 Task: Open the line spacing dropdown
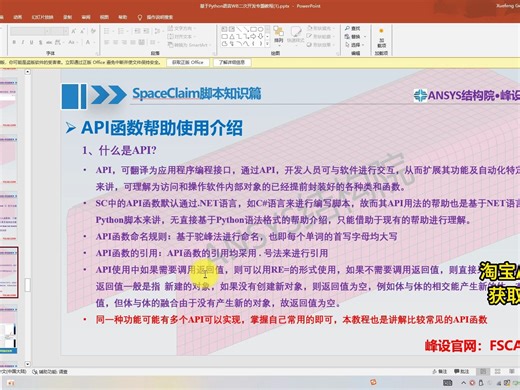pyautogui.click(x=157, y=31)
